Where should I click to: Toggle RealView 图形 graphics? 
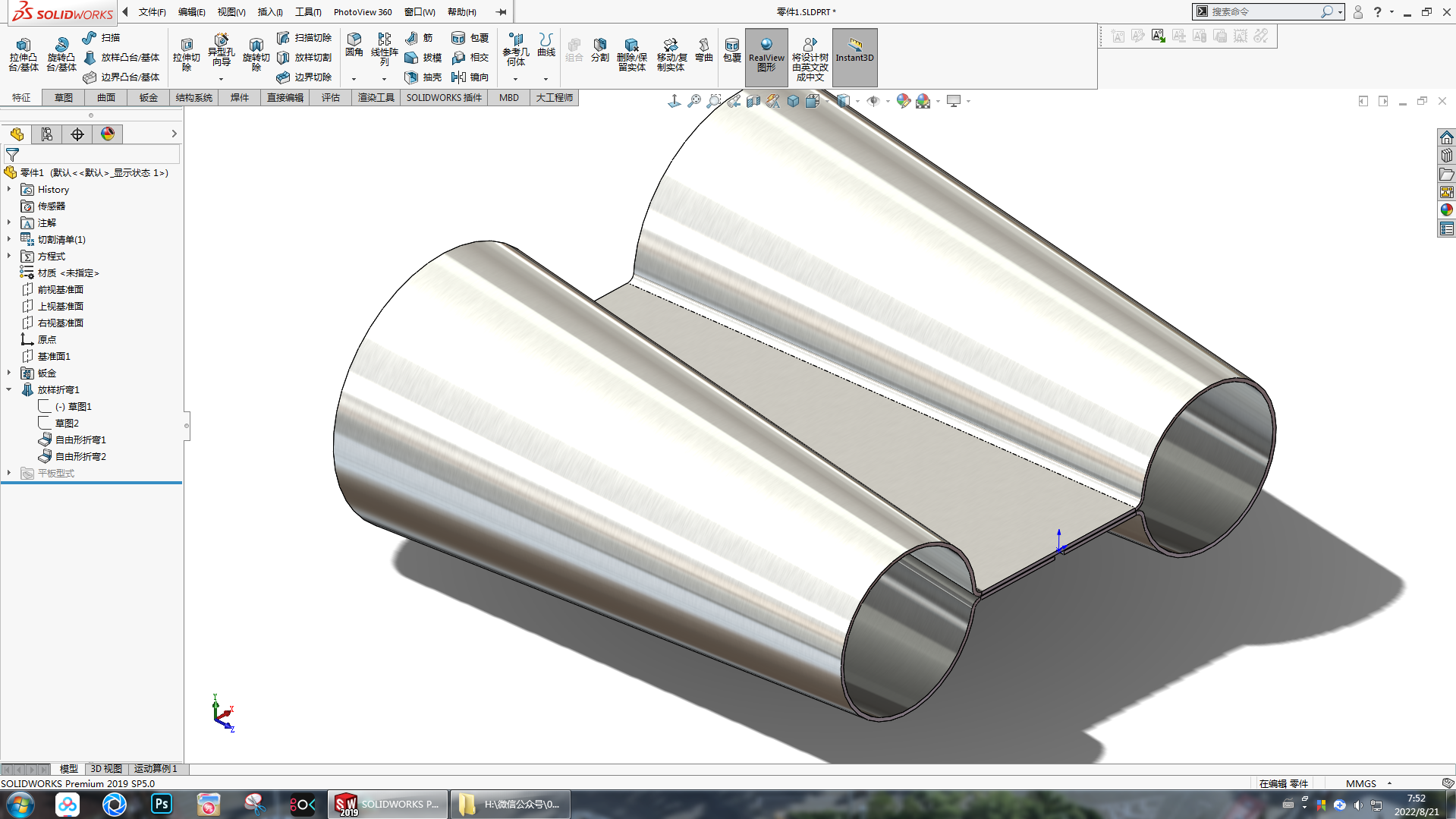click(x=766, y=56)
